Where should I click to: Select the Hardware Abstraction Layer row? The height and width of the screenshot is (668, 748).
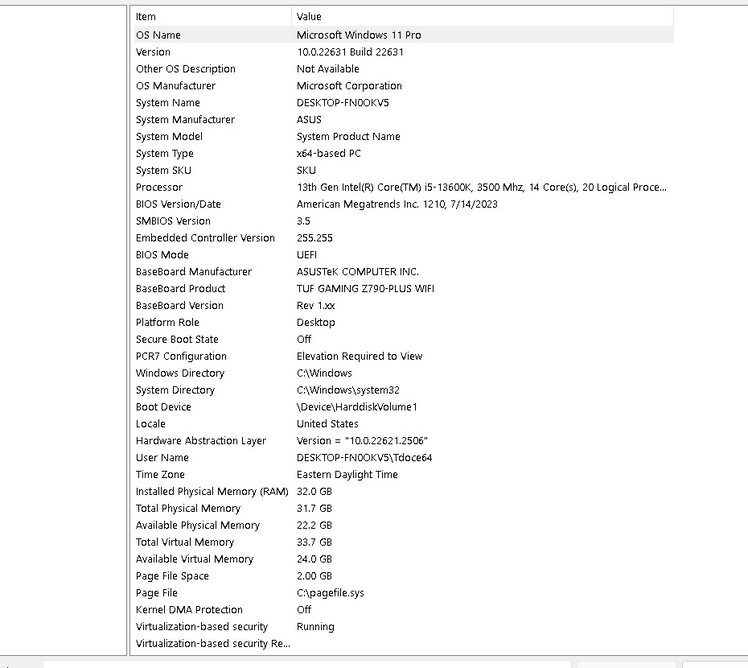click(404, 441)
